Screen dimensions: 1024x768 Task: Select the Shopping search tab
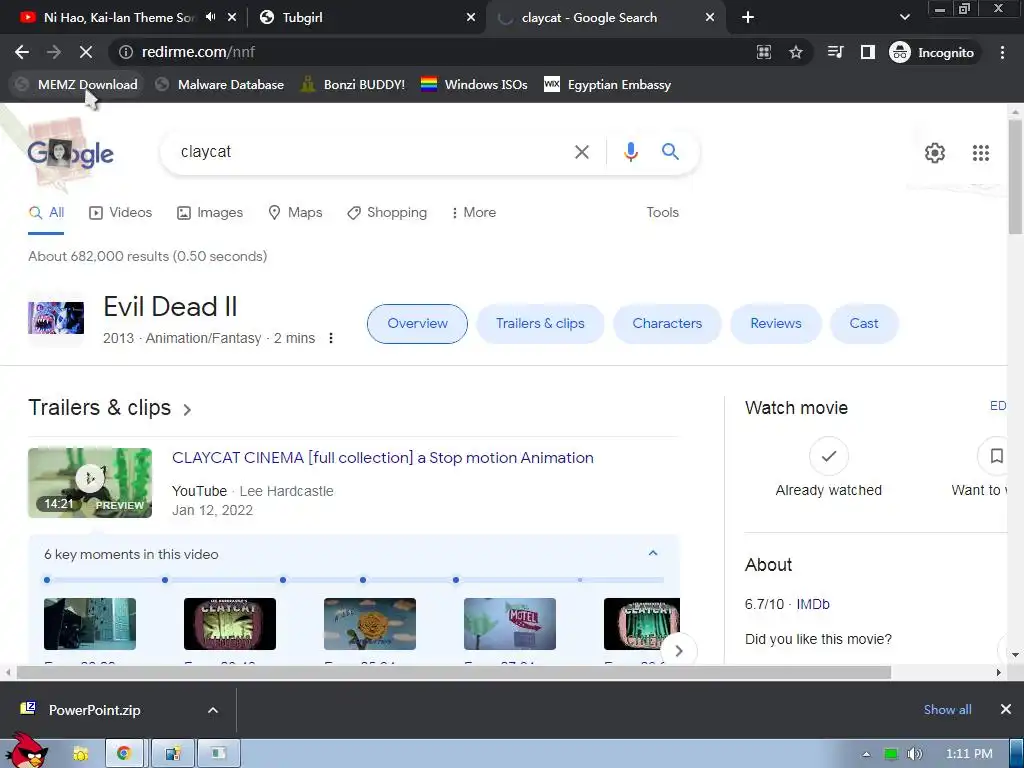tap(387, 213)
